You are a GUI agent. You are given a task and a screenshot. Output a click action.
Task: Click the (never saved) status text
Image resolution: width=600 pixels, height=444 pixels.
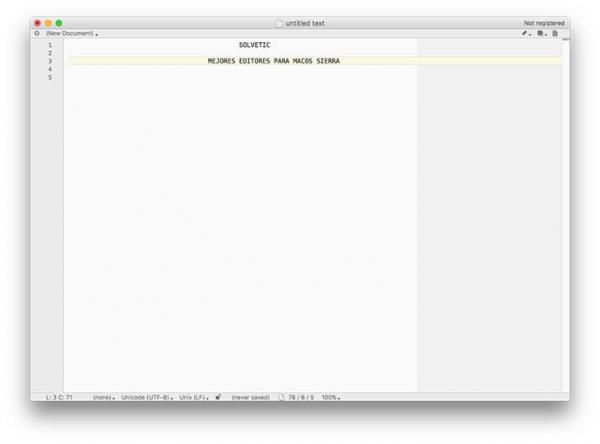(x=251, y=398)
